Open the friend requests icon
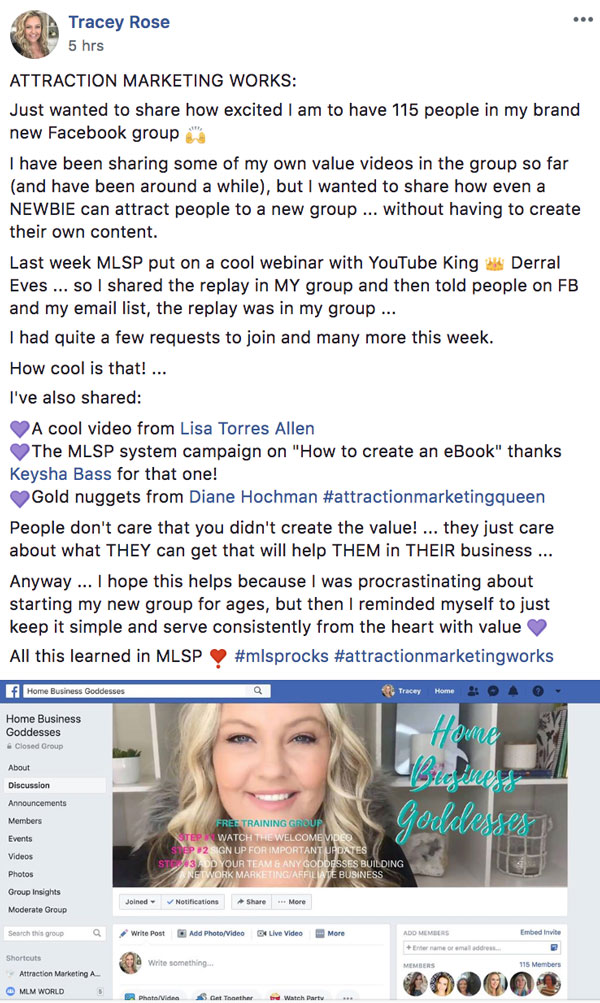This screenshot has width=600, height=1003. coord(473,691)
